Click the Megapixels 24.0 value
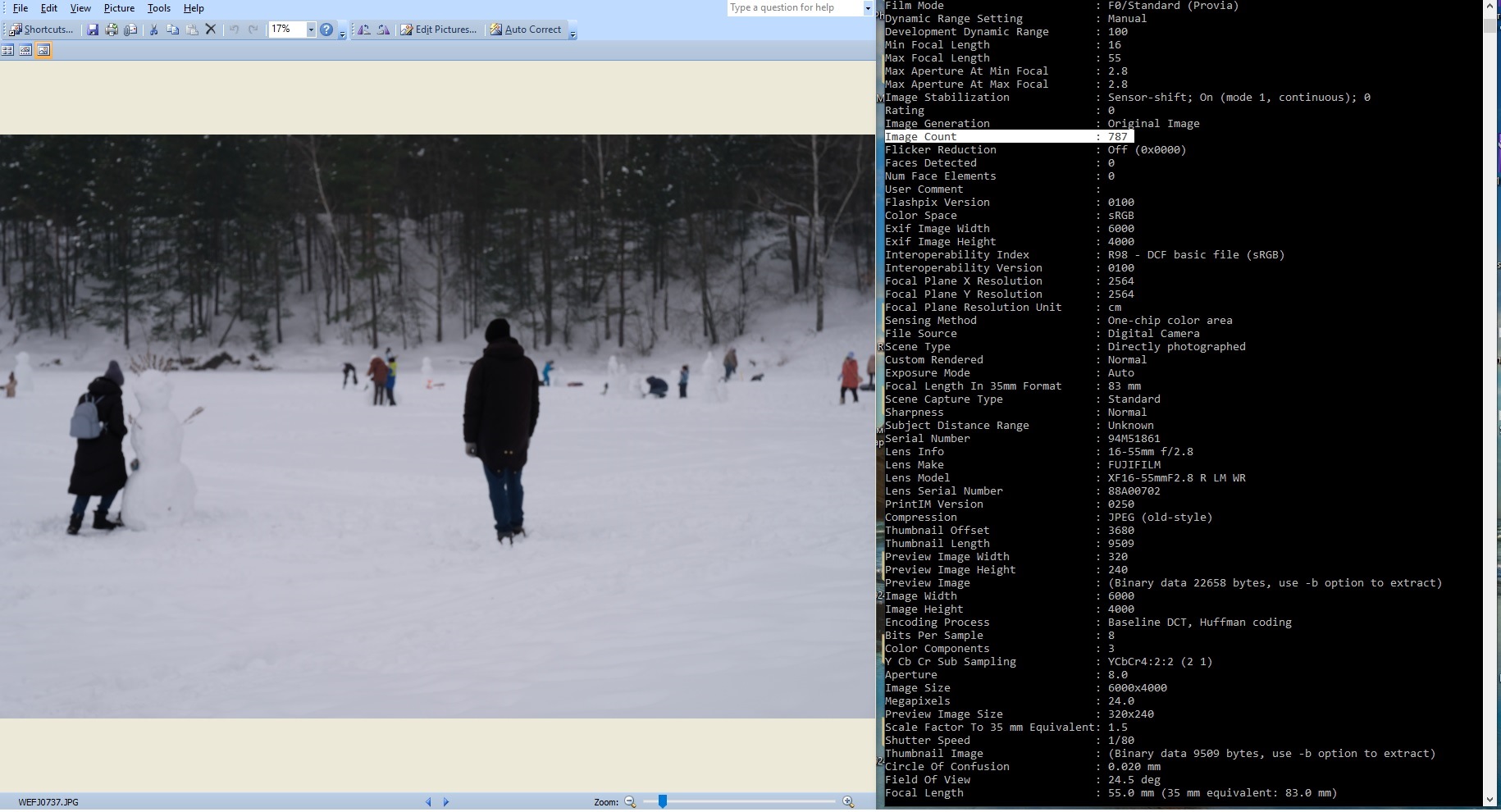The height and width of the screenshot is (812, 1501). click(1120, 701)
